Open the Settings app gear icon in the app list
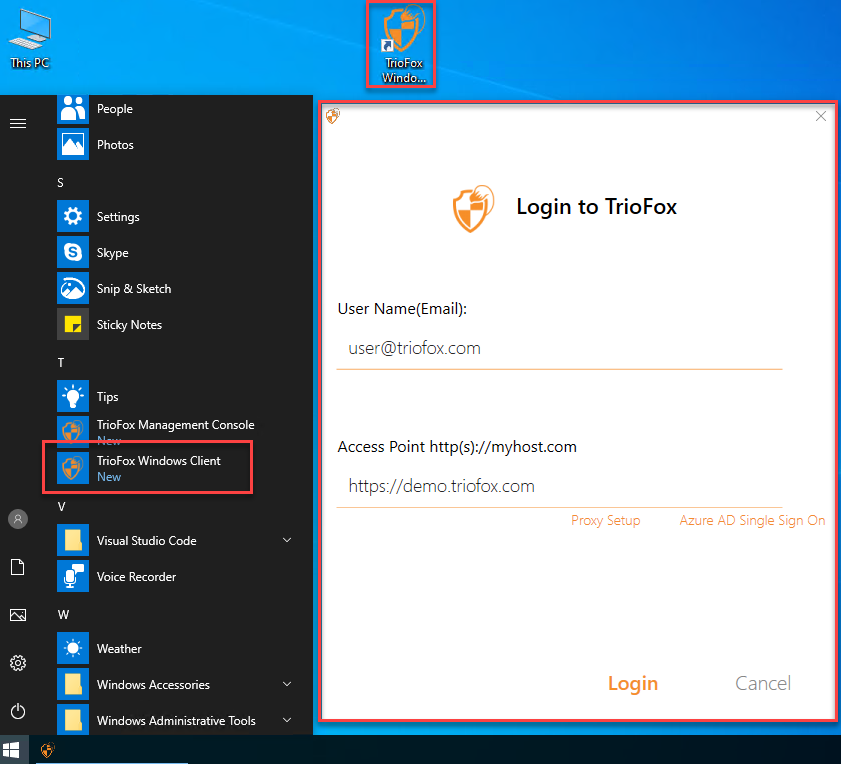841x764 pixels. 73,216
